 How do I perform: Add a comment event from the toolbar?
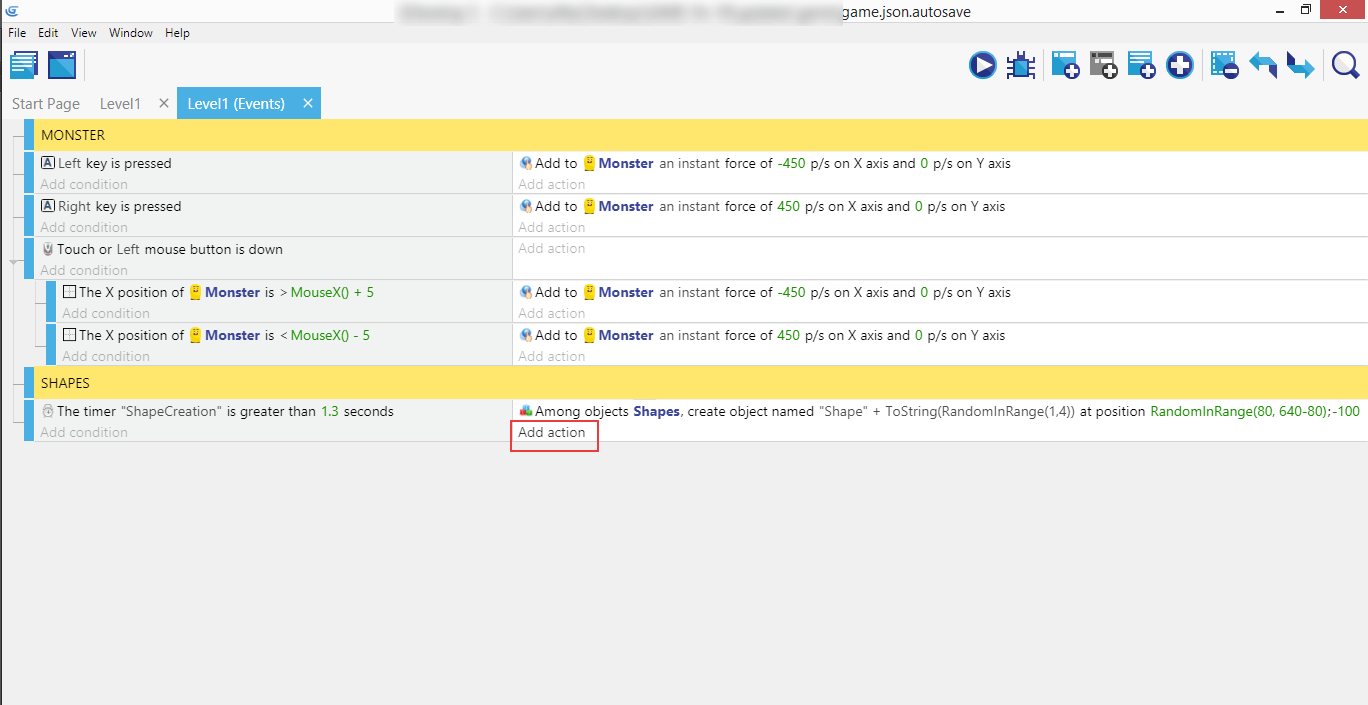coord(1141,66)
